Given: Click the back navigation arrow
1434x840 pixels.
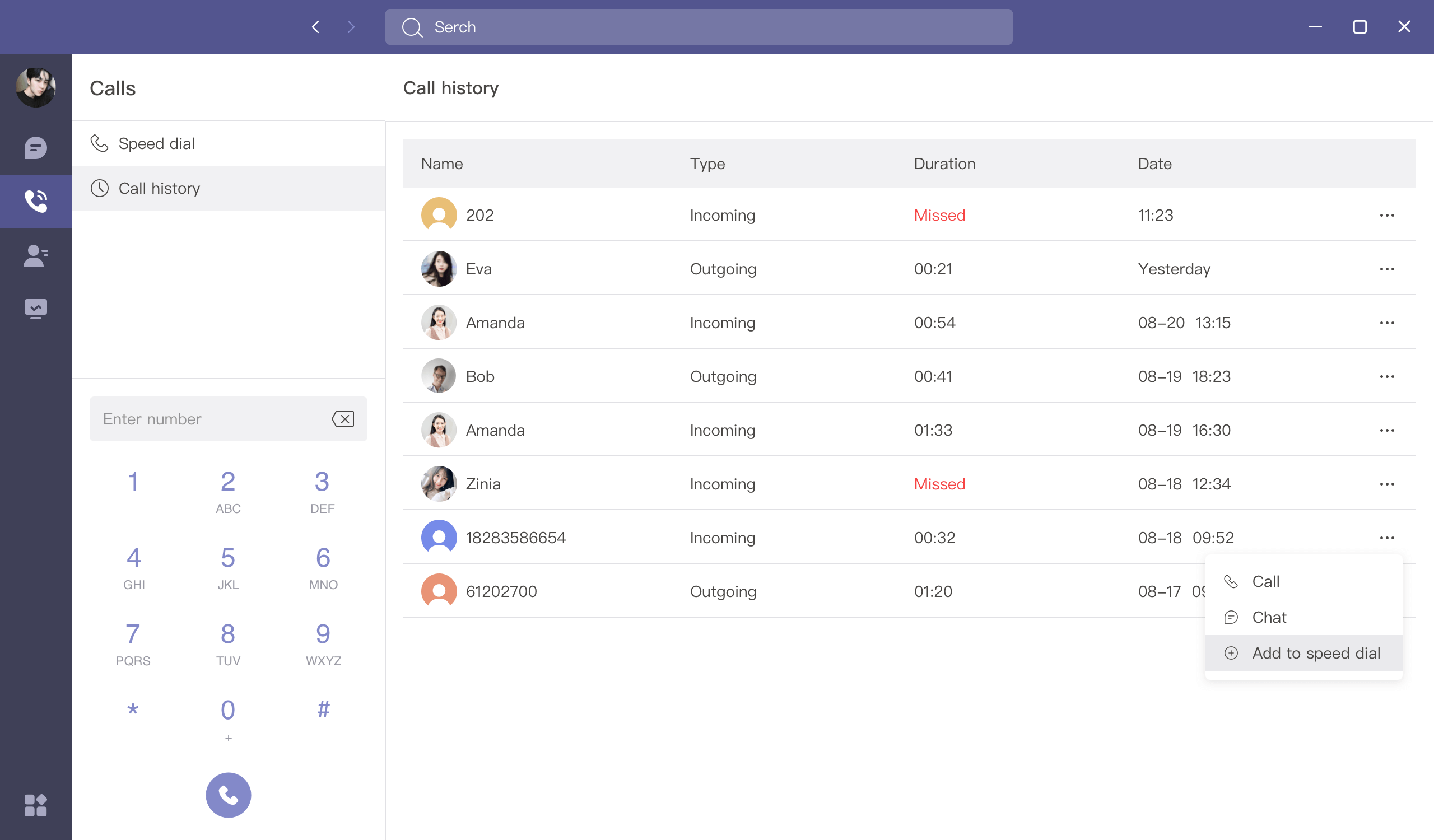Looking at the screenshot, I should pyautogui.click(x=316, y=27).
